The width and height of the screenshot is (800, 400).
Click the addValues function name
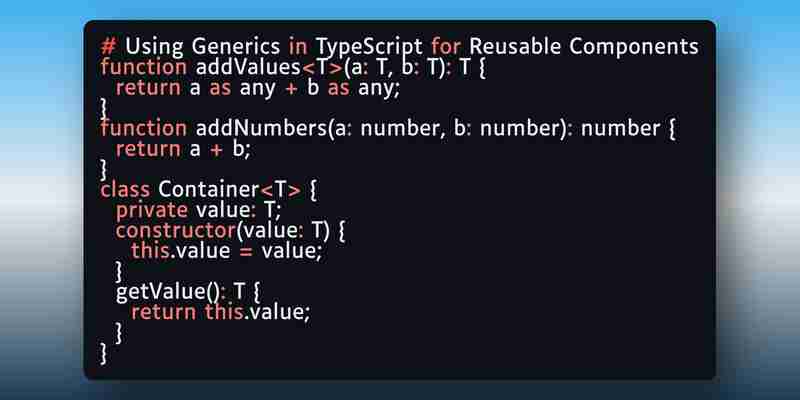pyautogui.click(x=248, y=67)
